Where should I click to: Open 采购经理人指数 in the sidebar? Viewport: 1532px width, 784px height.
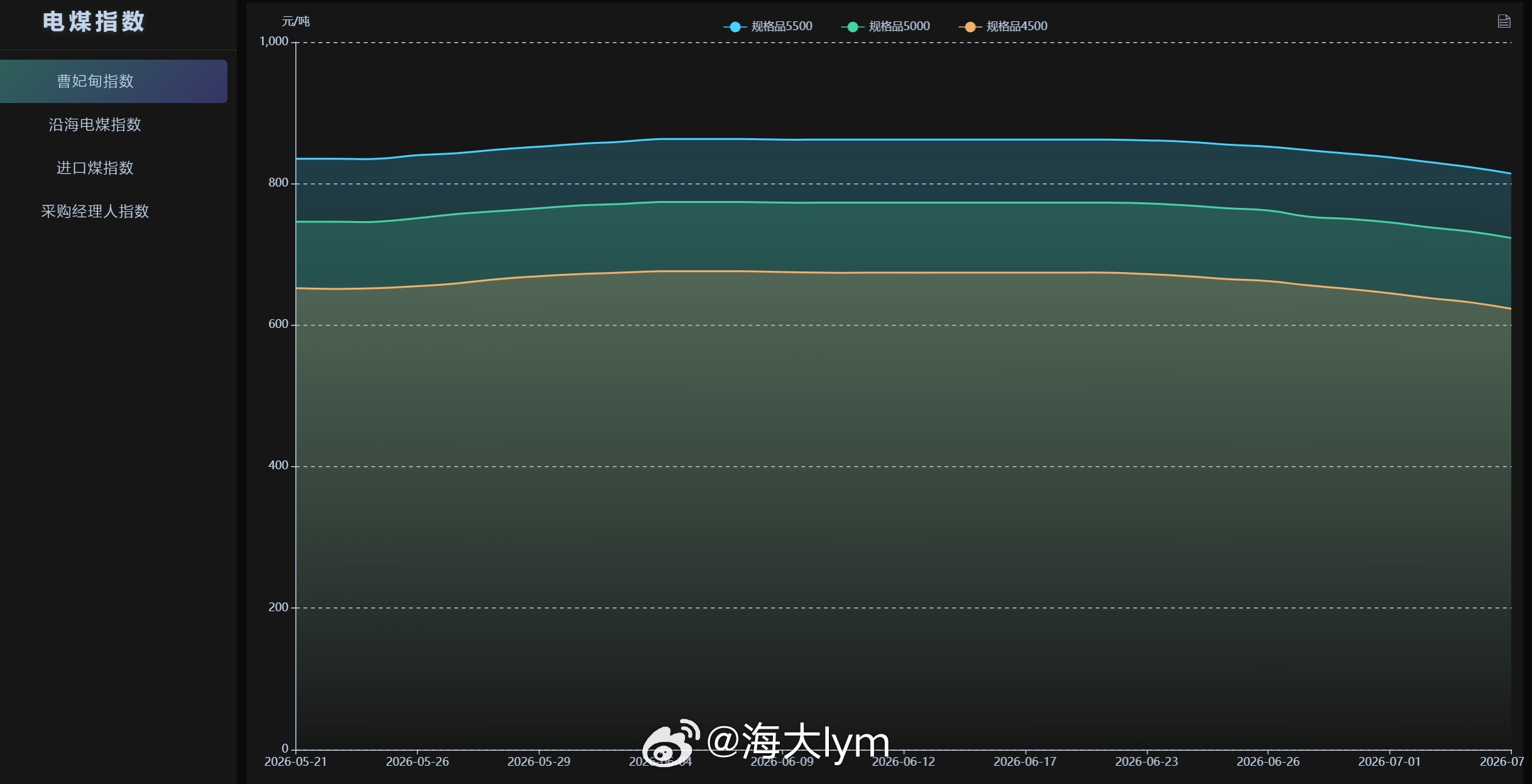(95, 211)
